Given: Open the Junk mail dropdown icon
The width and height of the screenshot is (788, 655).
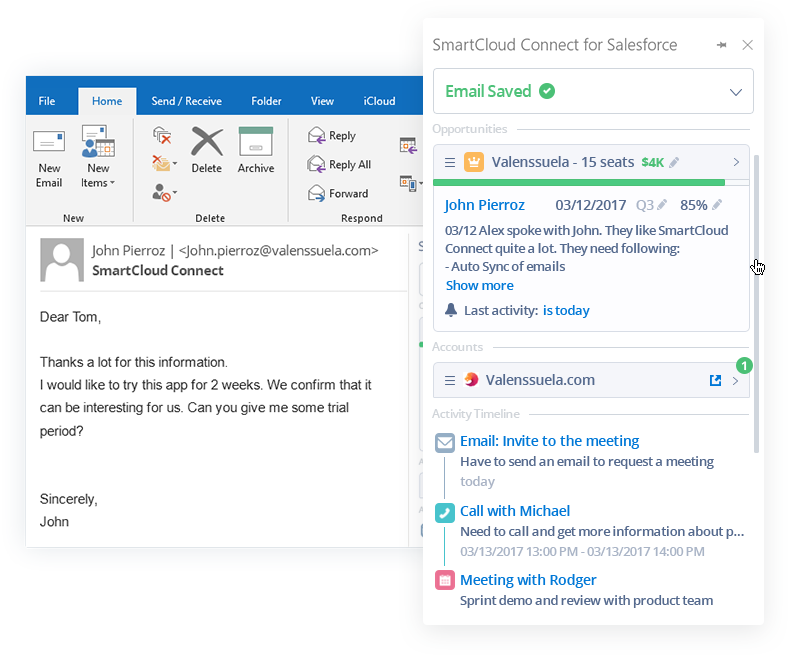Looking at the screenshot, I should (164, 192).
